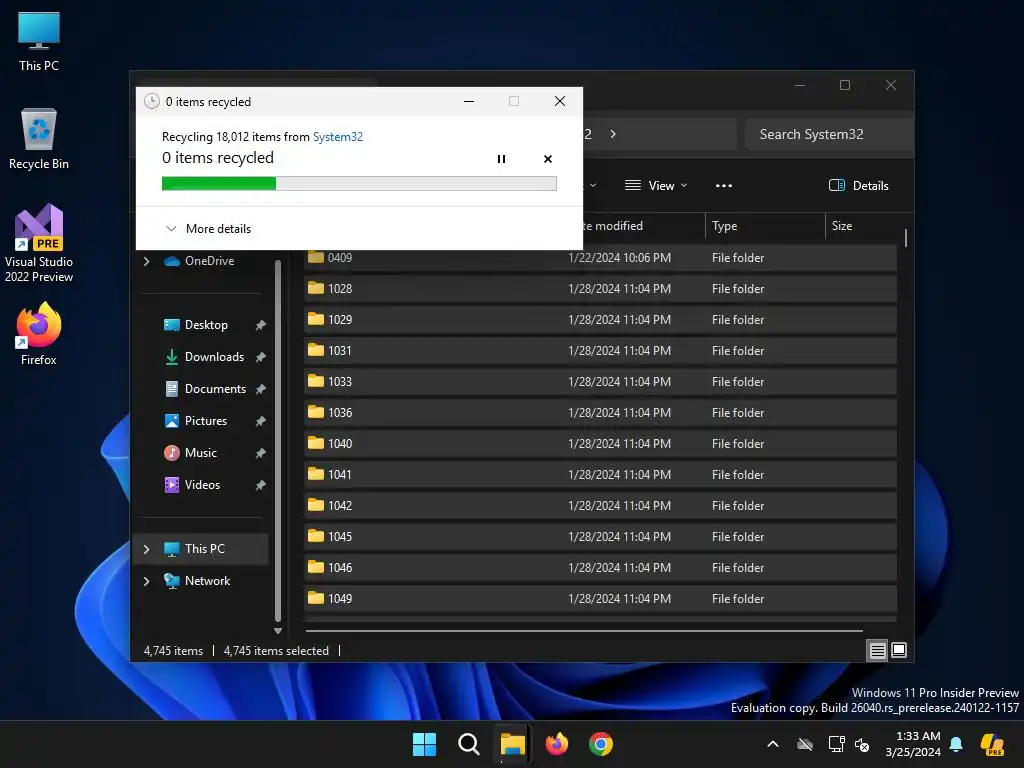The width and height of the screenshot is (1024, 768).
Task: Unpin Desktop using its pin icon
Action: [261, 325]
